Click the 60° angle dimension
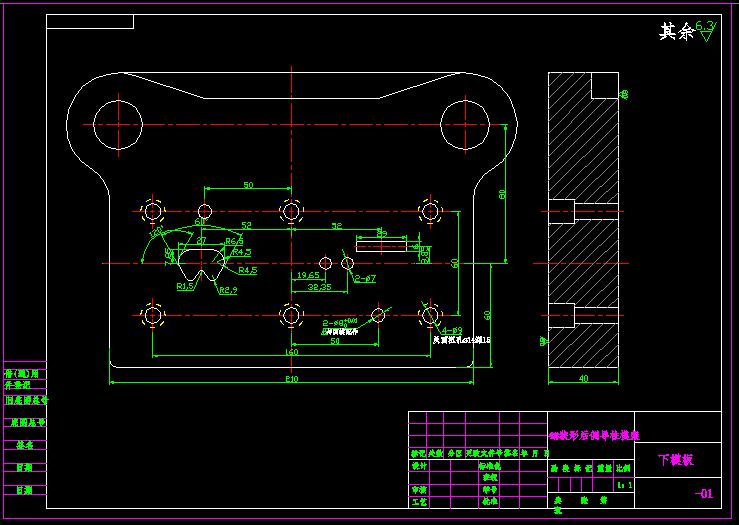Screen dimensions: 739x525 (200, 221)
